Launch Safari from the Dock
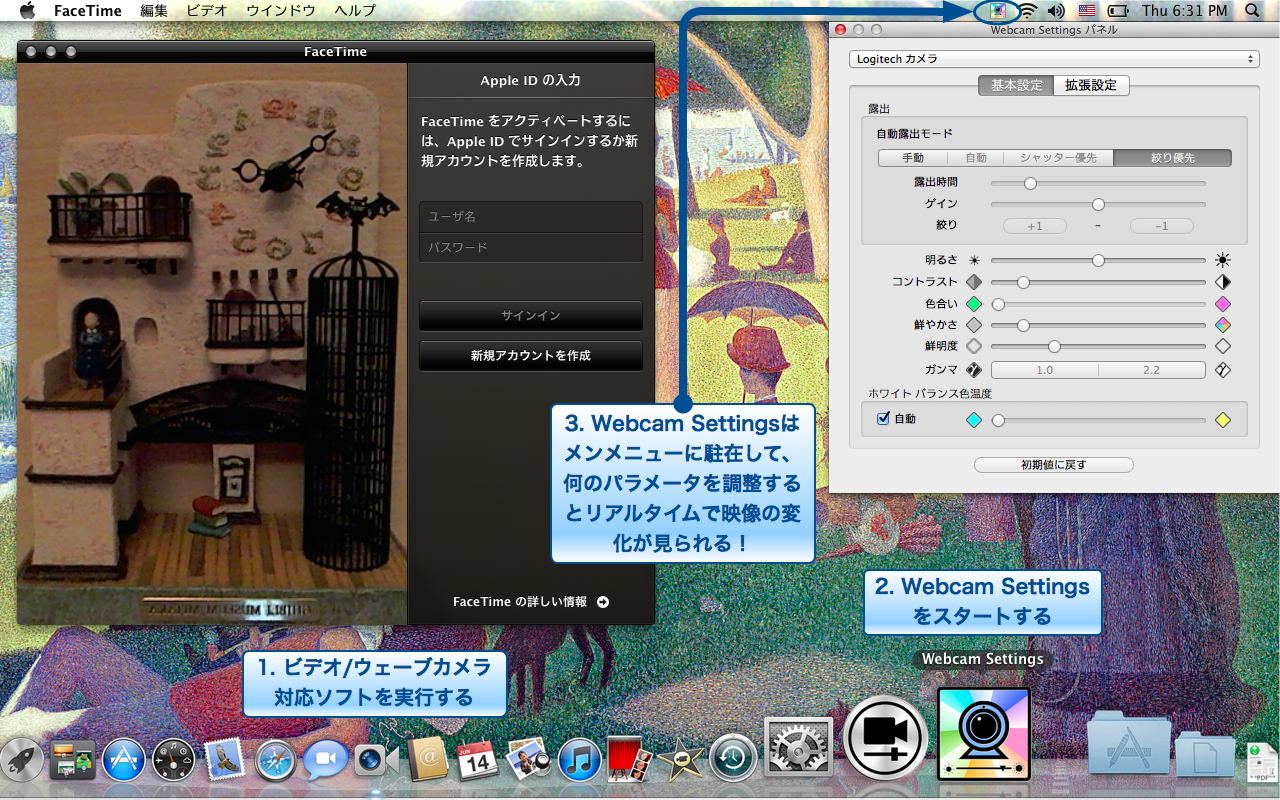The image size is (1280, 800). pyautogui.click(x=276, y=761)
